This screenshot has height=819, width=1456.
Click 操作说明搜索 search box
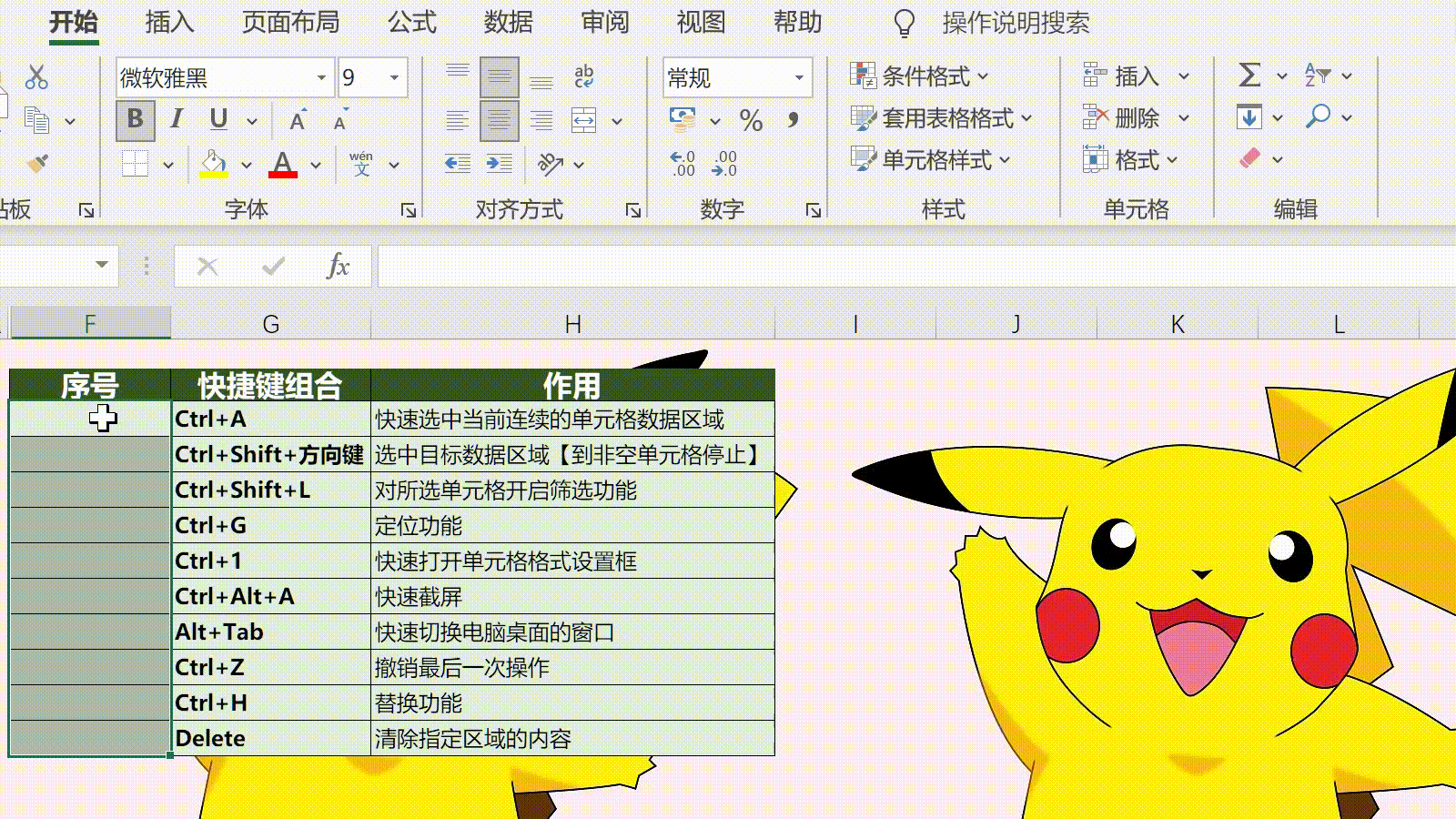point(1016,23)
